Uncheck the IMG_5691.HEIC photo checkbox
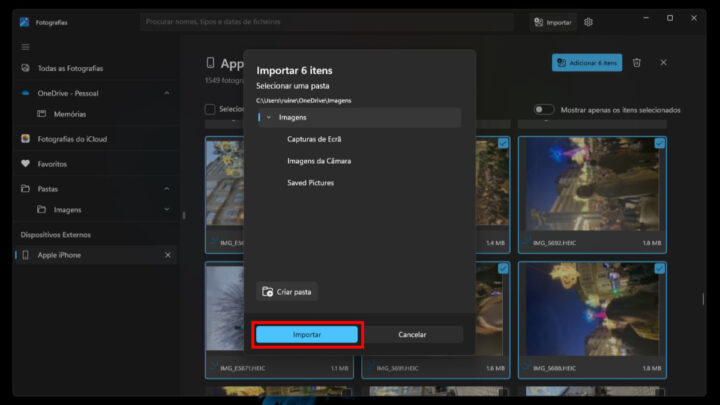Screen dimensions: 720x405 click(503, 269)
